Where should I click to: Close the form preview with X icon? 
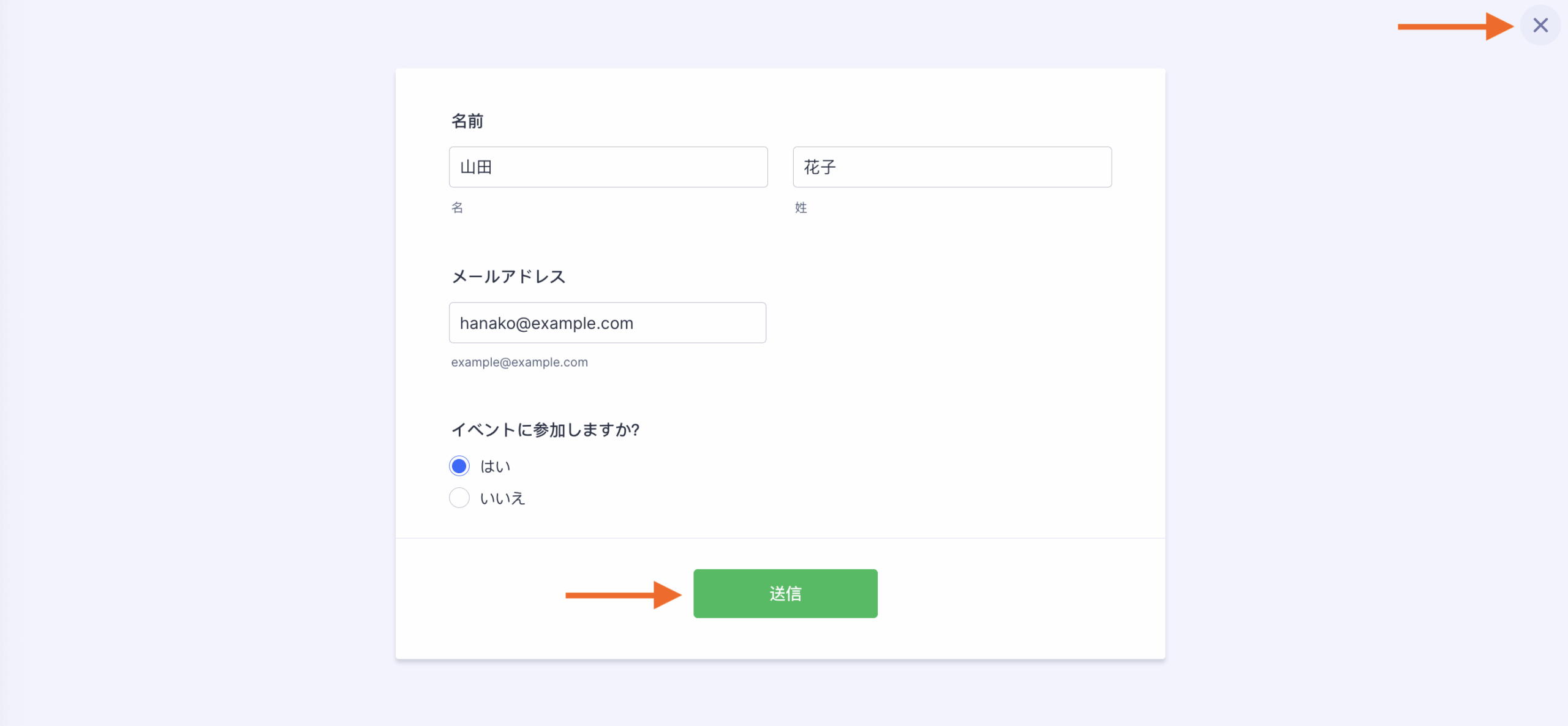(x=1540, y=25)
